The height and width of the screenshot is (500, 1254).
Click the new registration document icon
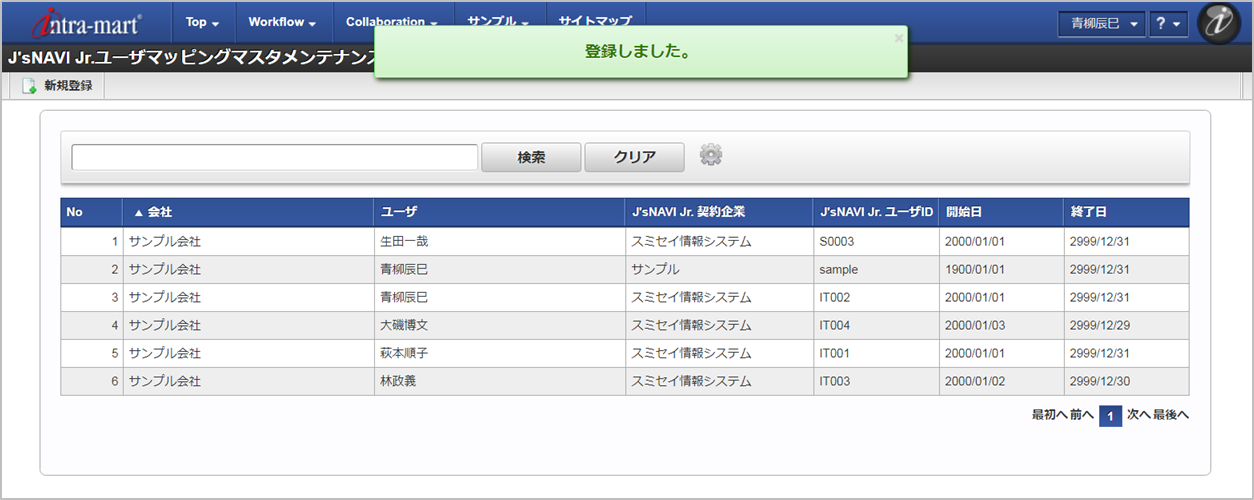29,86
